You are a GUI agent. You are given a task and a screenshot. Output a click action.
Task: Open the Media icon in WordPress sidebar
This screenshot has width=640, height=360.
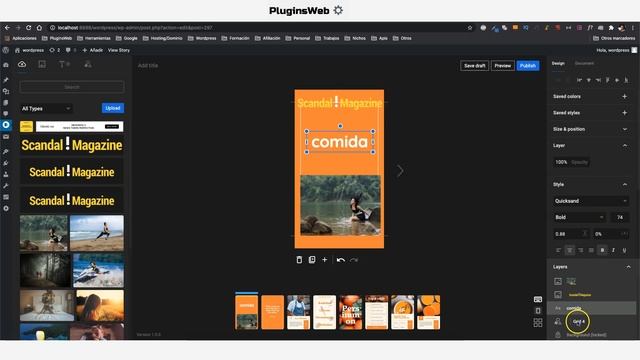[x=6, y=91]
